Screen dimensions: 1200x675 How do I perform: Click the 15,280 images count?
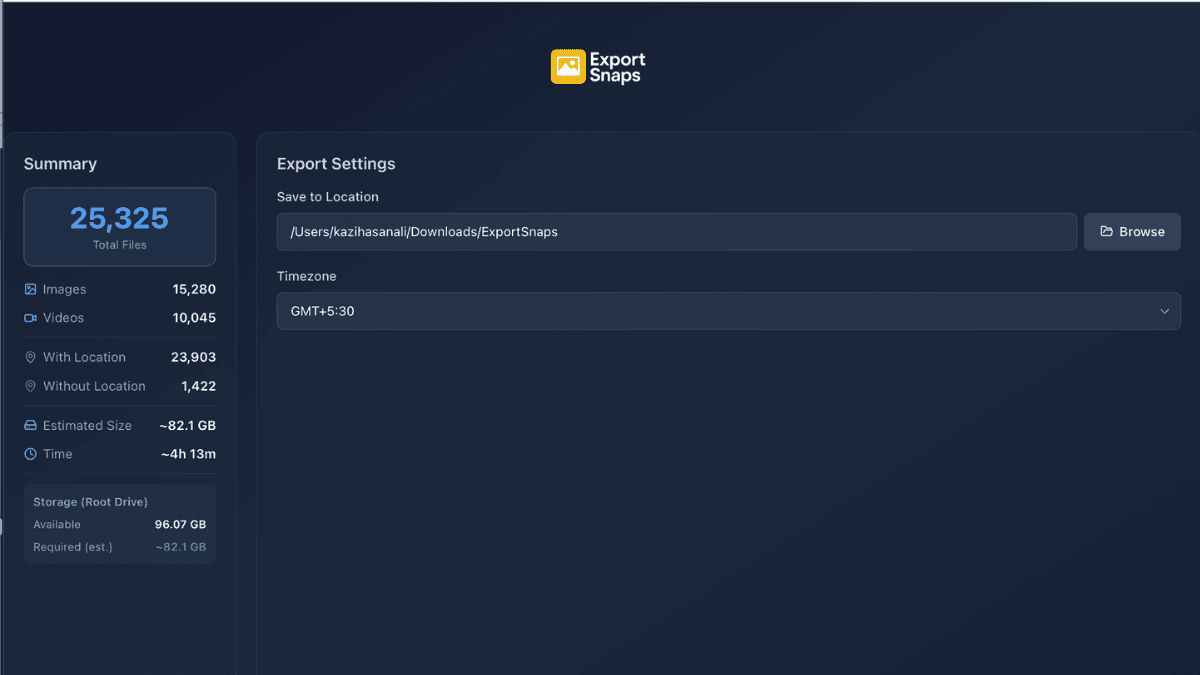[x=194, y=289]
